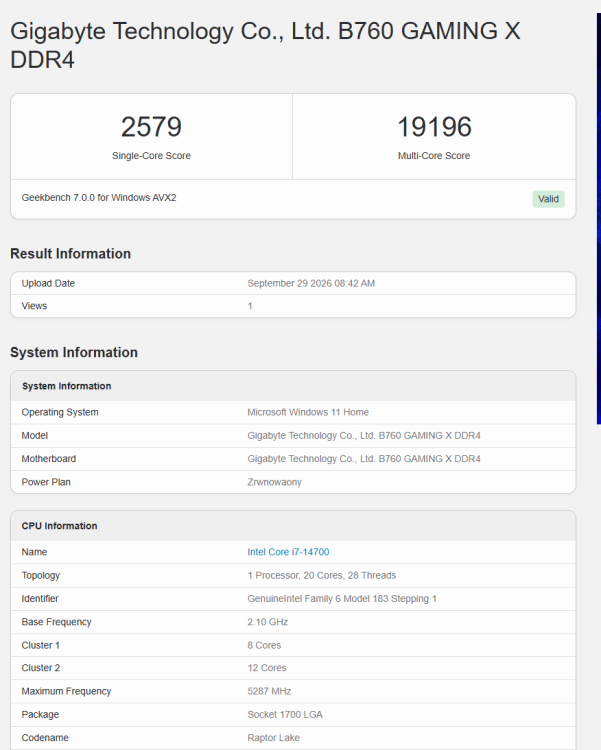Select the Raptor Lake codename value

[x=273, y=738]
